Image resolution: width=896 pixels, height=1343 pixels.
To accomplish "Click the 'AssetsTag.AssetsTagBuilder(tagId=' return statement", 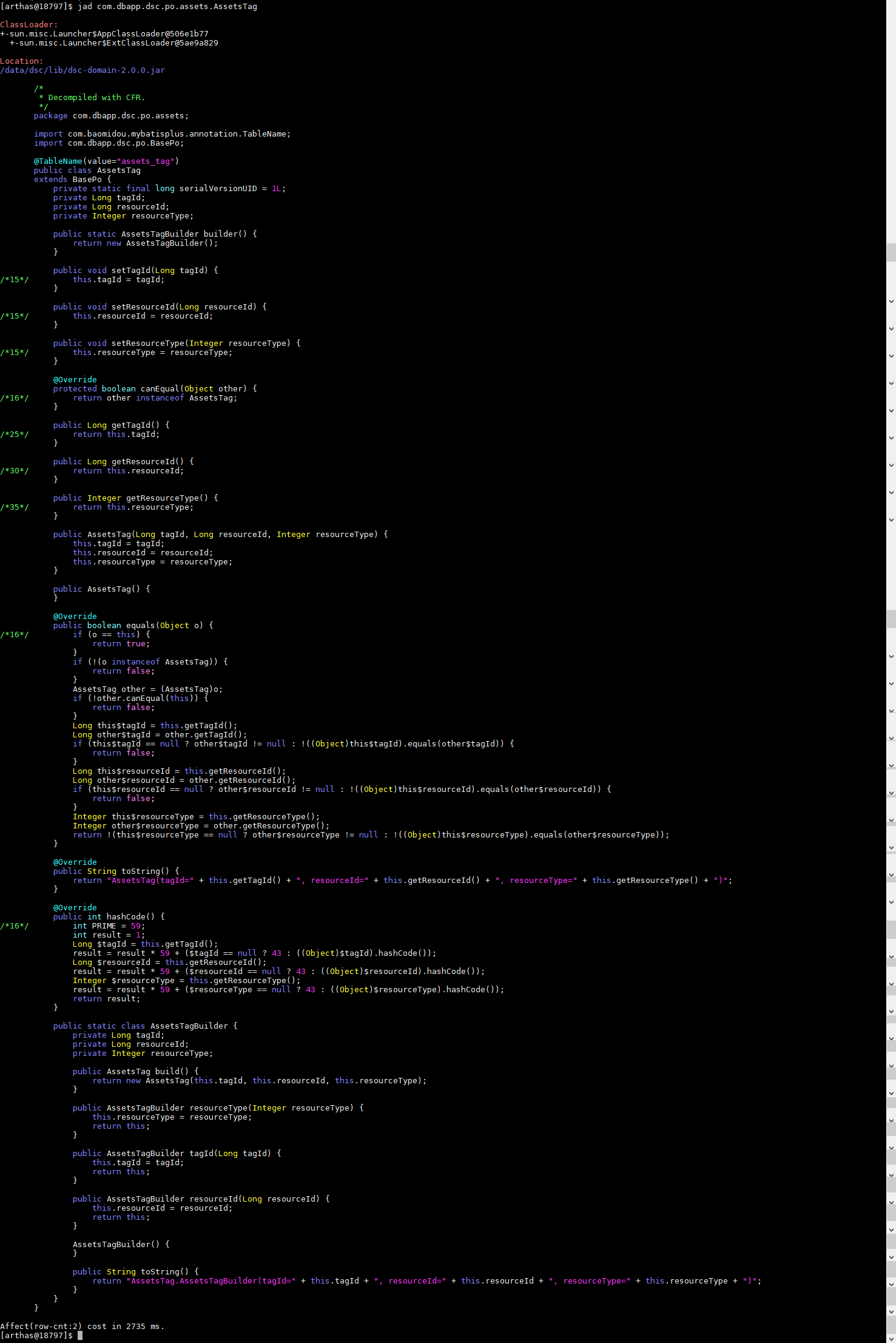I will (x=427, y=1281).
